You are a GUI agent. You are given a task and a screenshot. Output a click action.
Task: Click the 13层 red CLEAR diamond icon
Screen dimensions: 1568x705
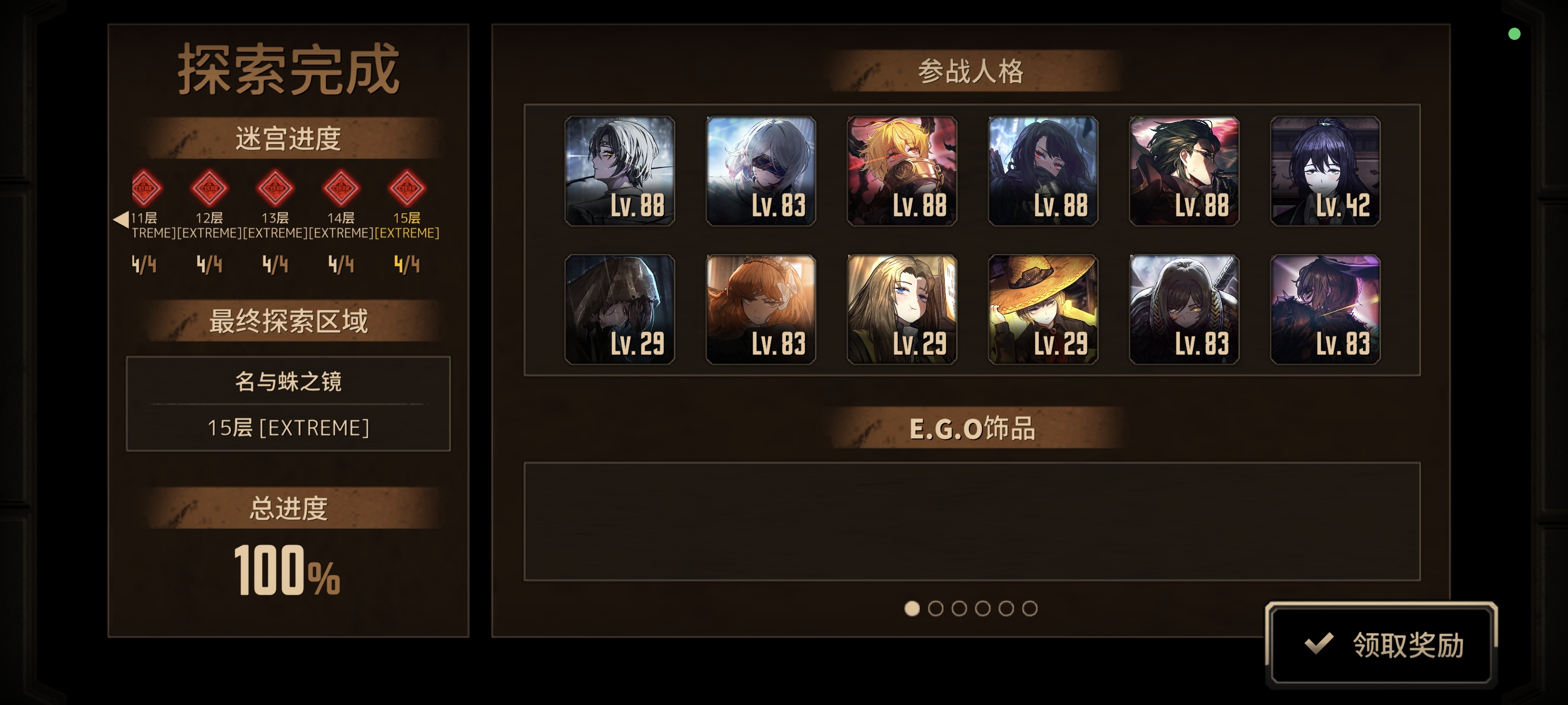[x=275, y=188]
